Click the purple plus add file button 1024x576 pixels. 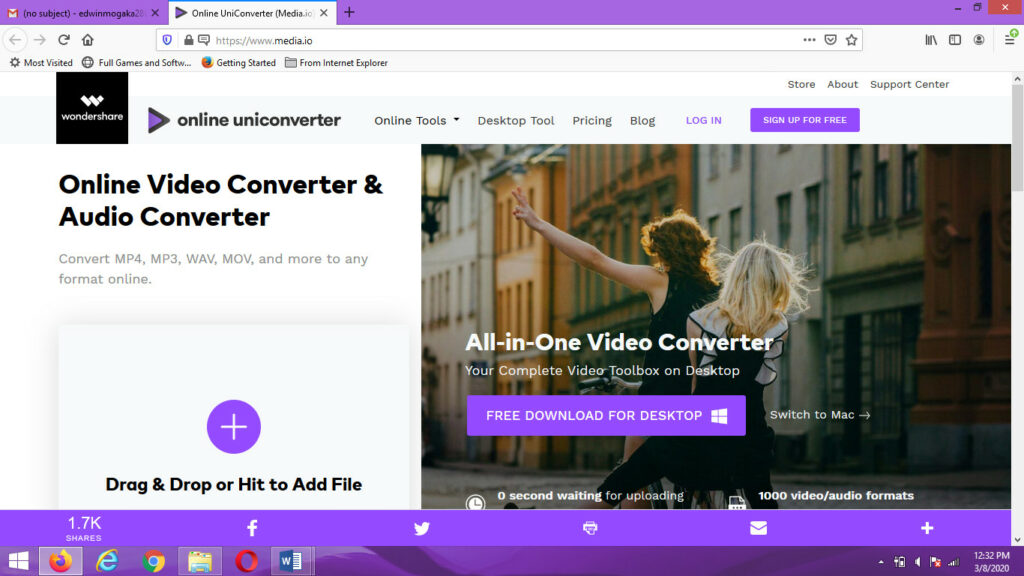point(234,426)
